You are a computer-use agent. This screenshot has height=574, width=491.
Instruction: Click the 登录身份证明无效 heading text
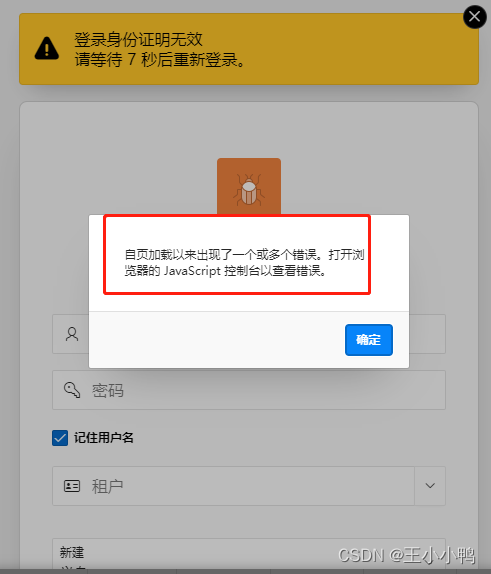pos(138,40)
